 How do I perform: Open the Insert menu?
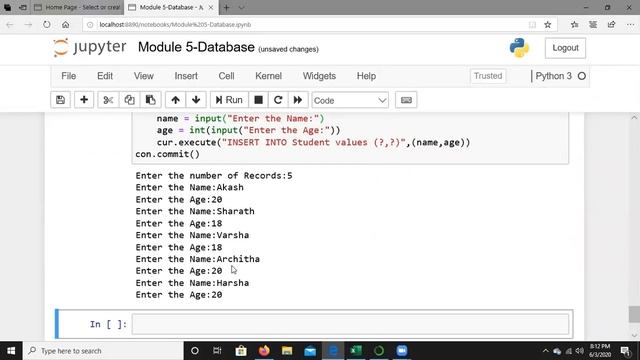click(186, 76)
